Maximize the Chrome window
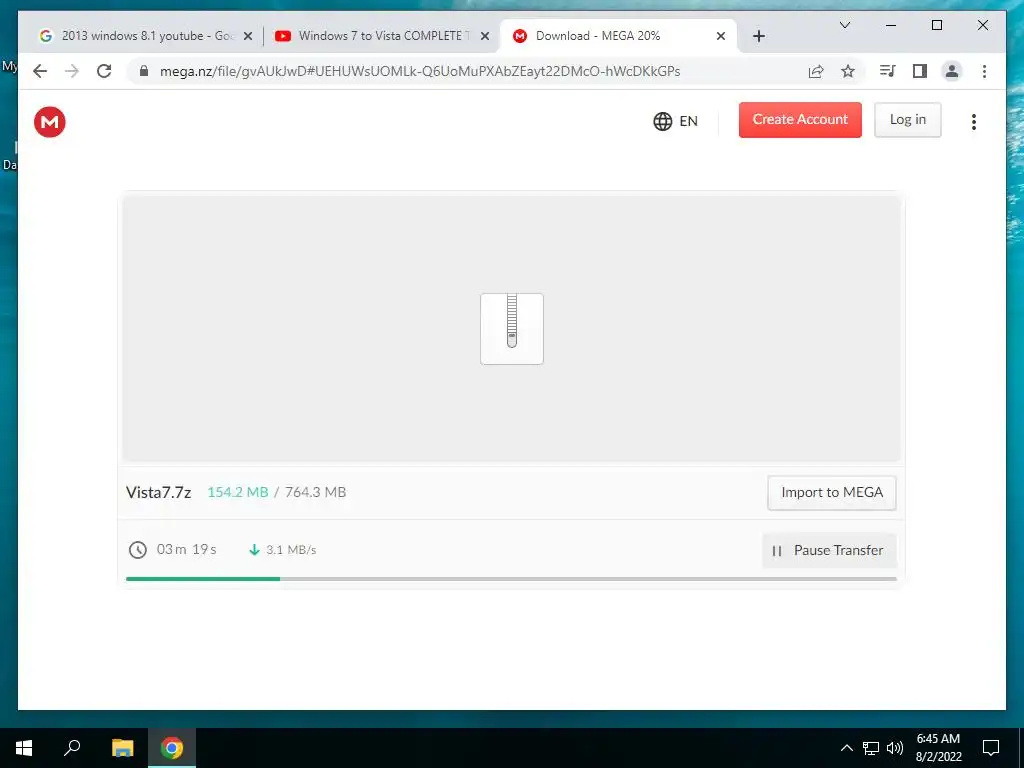This screenshot has height=768, width=1024. coord(936,25)
